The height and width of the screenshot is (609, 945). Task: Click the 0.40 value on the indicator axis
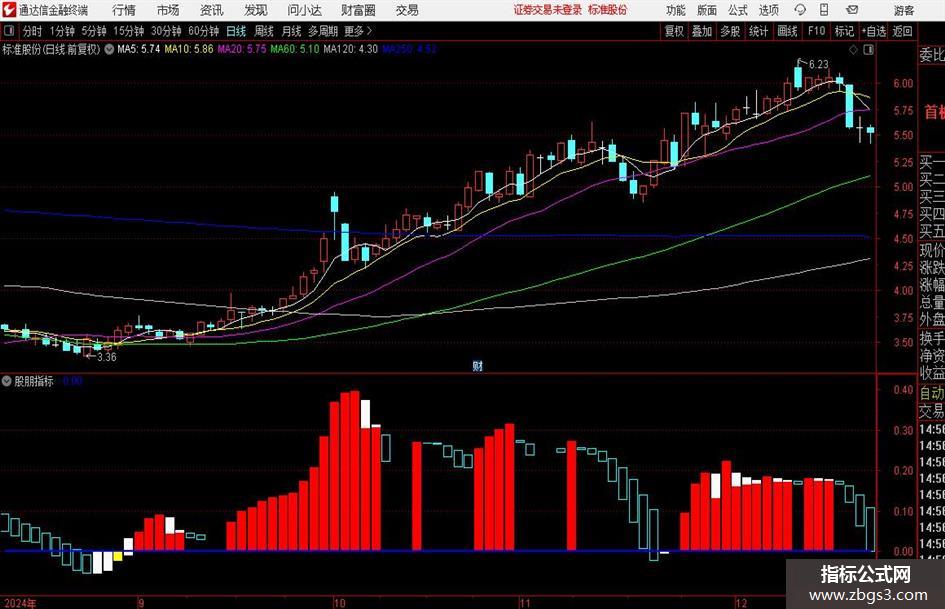pos(903,390)
